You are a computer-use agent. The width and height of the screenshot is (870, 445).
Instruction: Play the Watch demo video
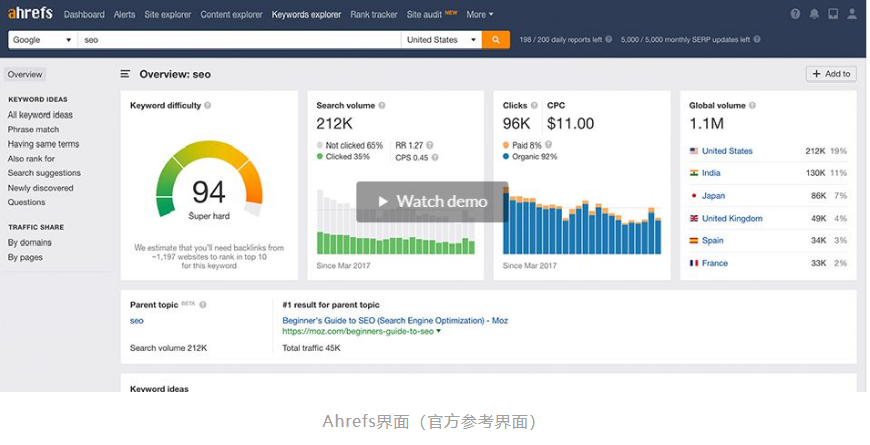coord(432,201)
